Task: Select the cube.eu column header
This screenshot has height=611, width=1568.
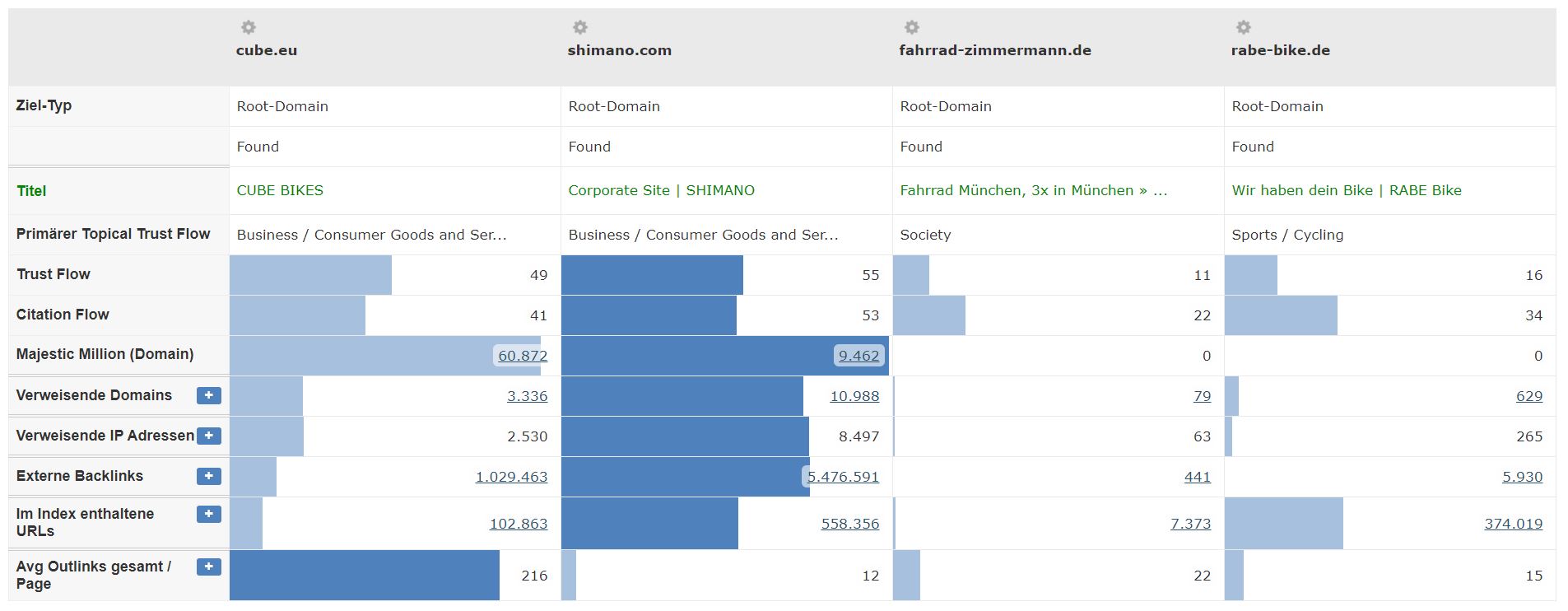Action: (267, 50)
